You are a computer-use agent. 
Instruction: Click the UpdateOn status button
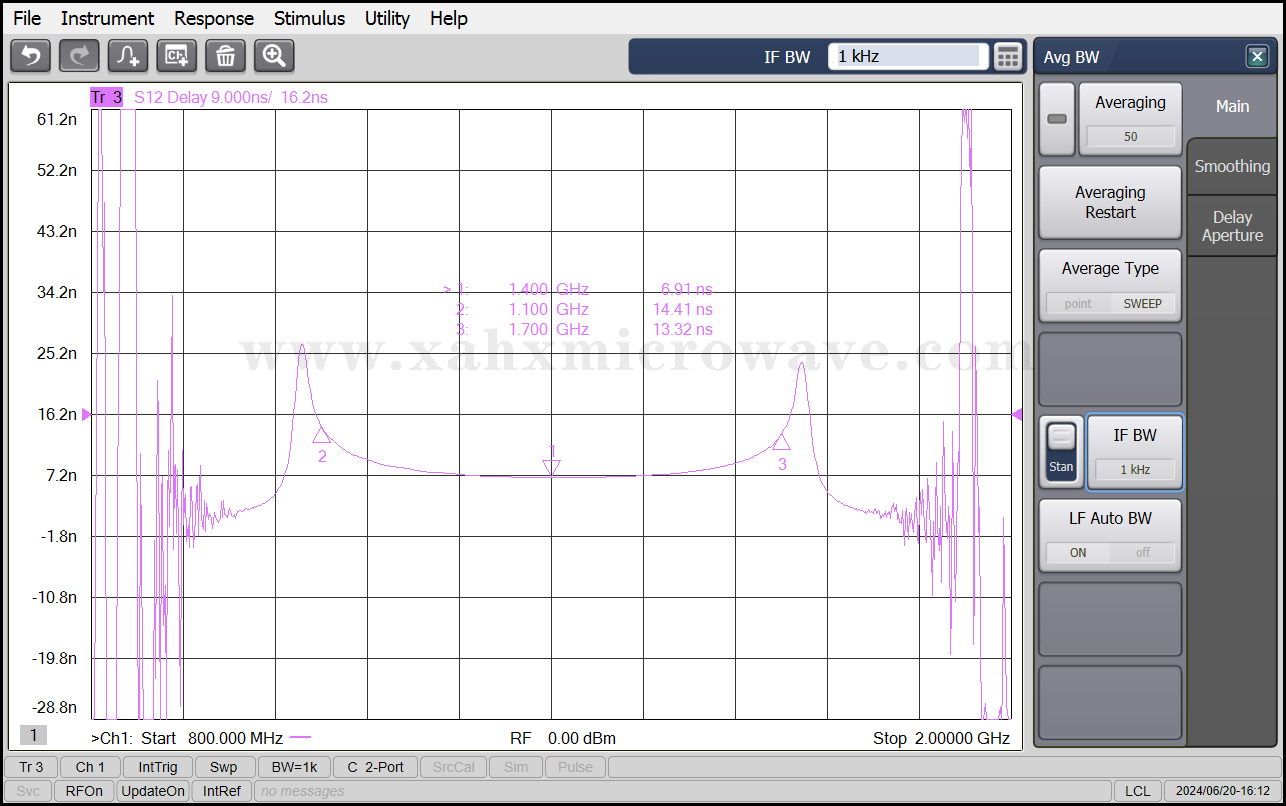click(153, 791)
